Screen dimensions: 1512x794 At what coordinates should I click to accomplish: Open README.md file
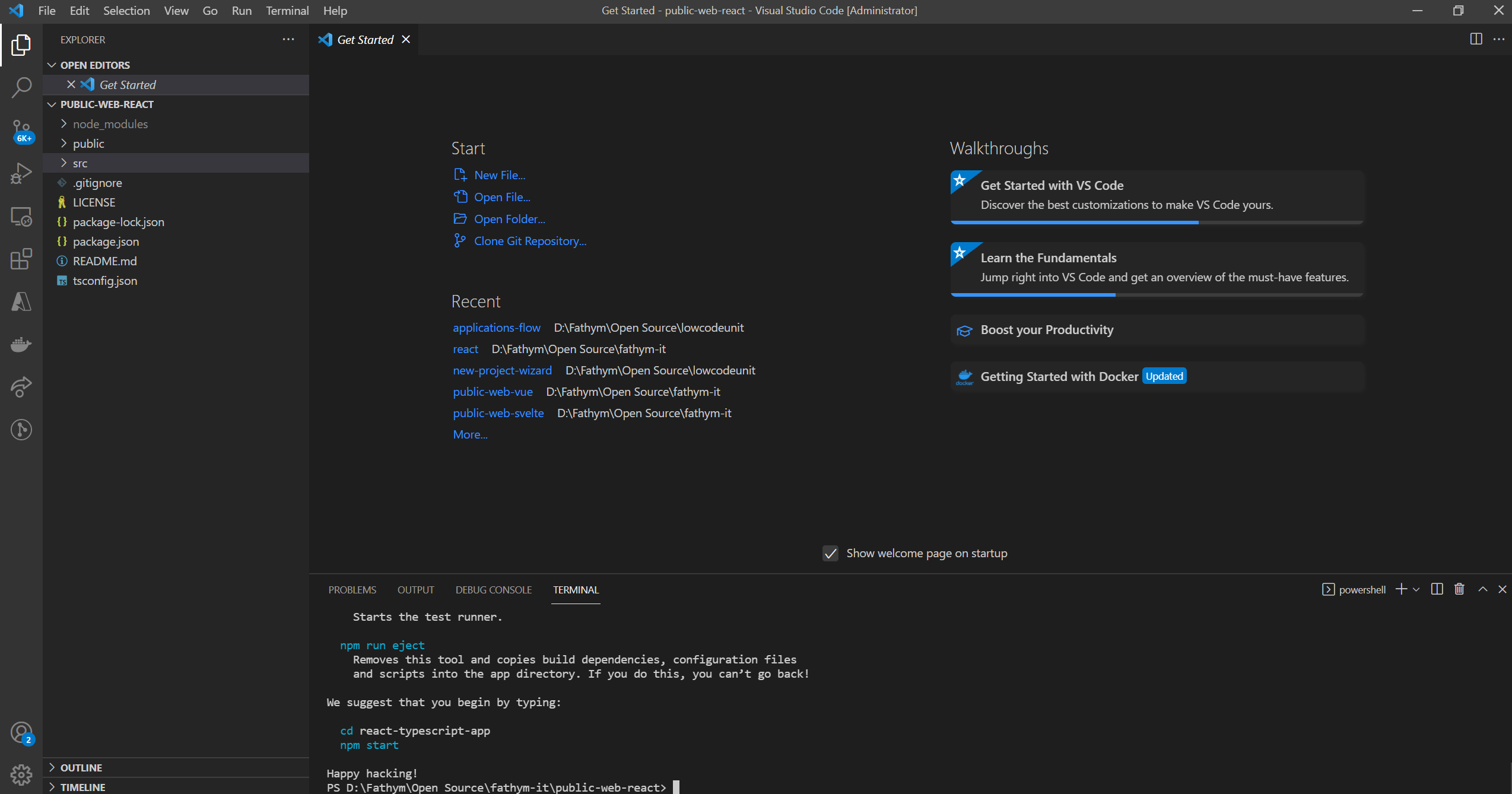click(176, 261)
